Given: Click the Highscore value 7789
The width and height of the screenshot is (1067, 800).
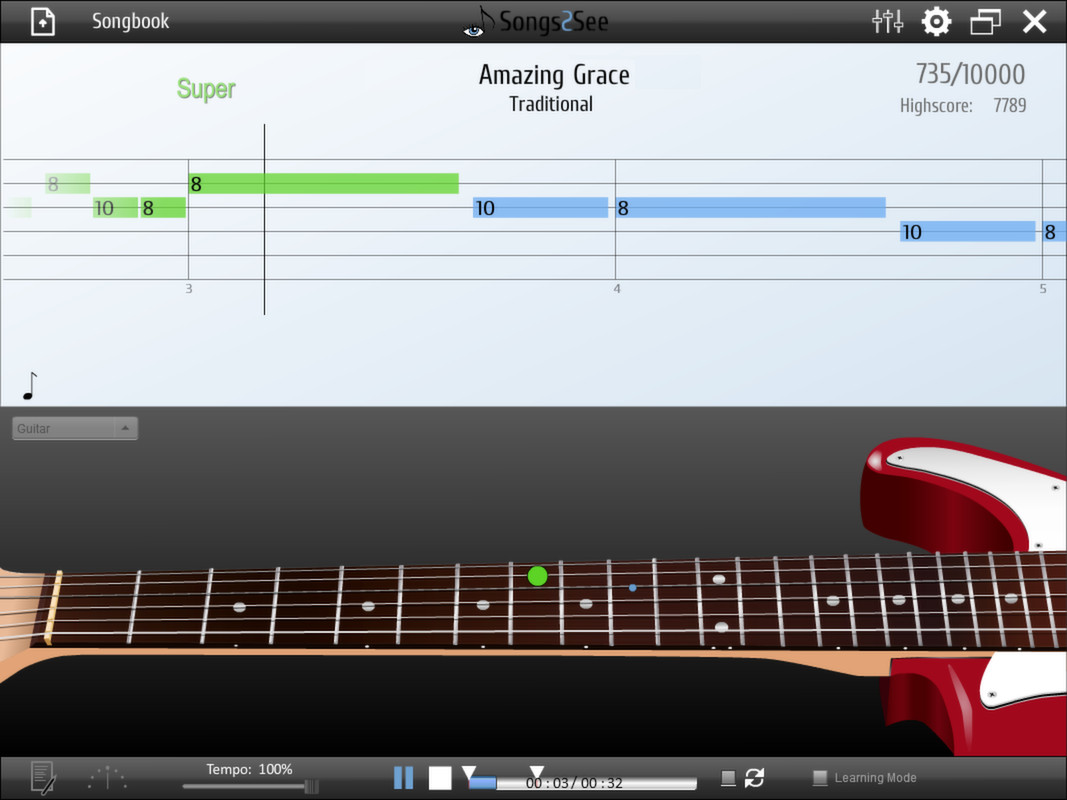Looking at the screenshot, I should coord(1010,105).
